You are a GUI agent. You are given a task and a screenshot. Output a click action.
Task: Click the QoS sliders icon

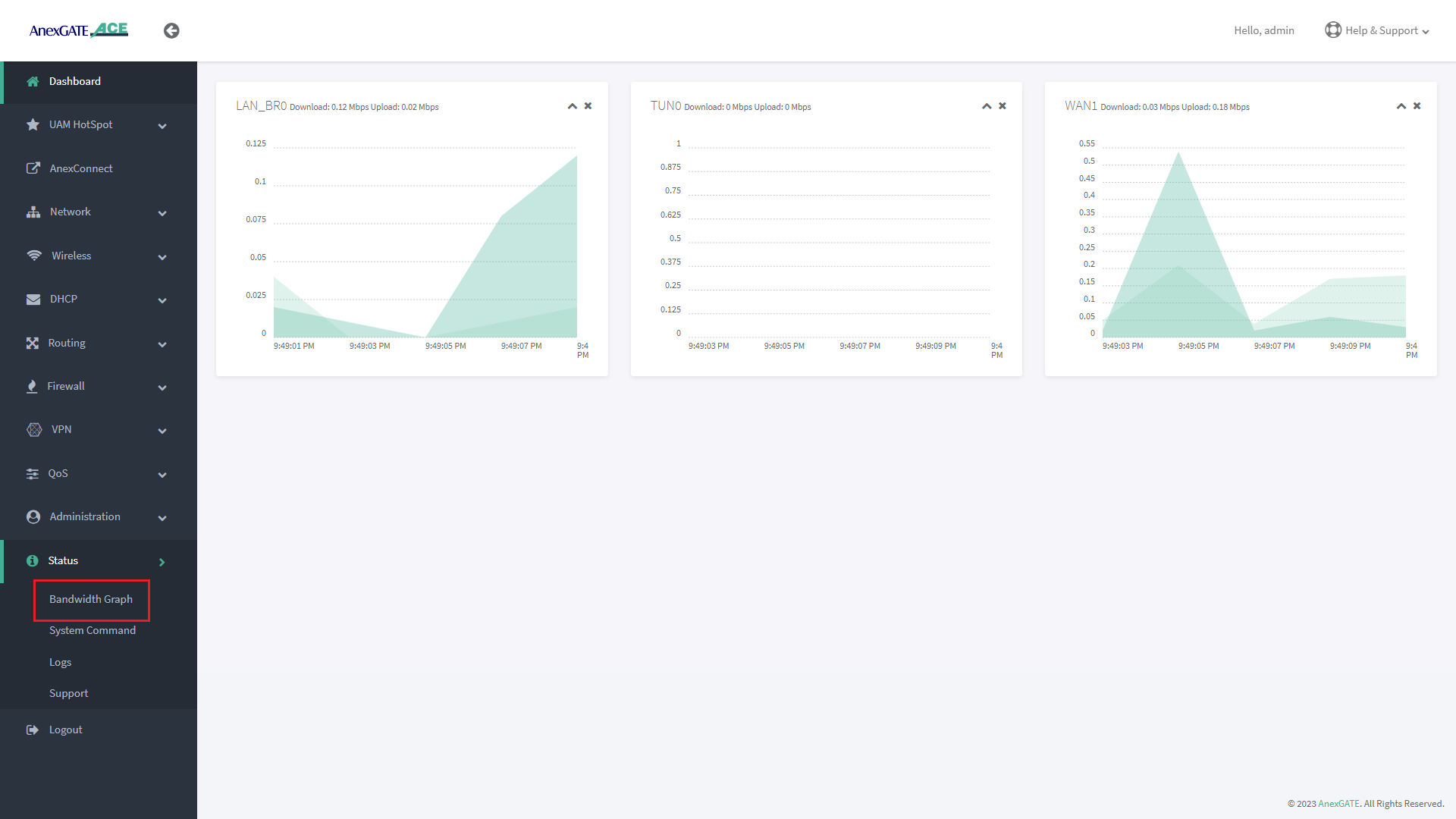(32, 473)
